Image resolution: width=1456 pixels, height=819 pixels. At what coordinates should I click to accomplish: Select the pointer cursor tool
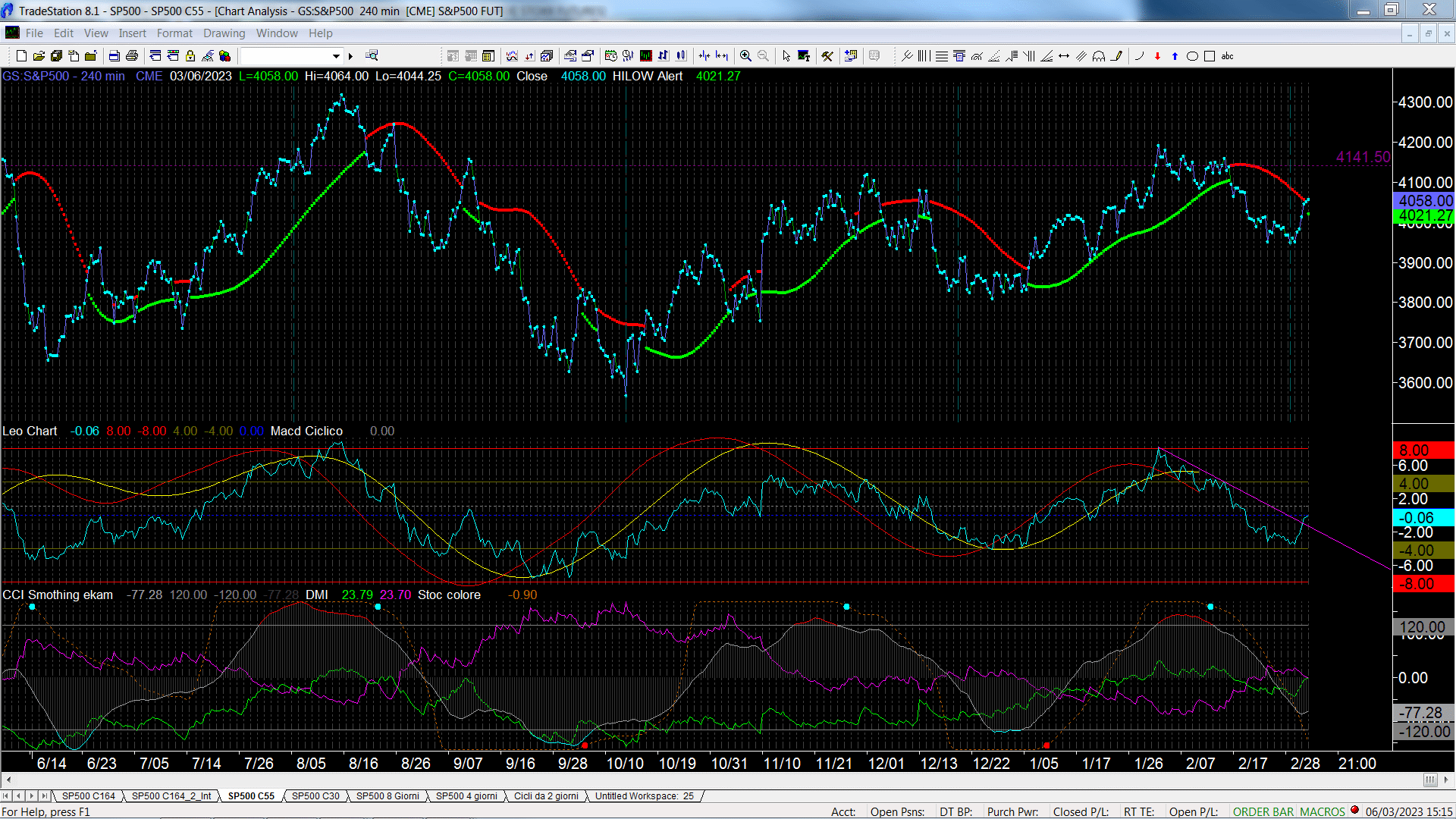[x=786, y=55]
